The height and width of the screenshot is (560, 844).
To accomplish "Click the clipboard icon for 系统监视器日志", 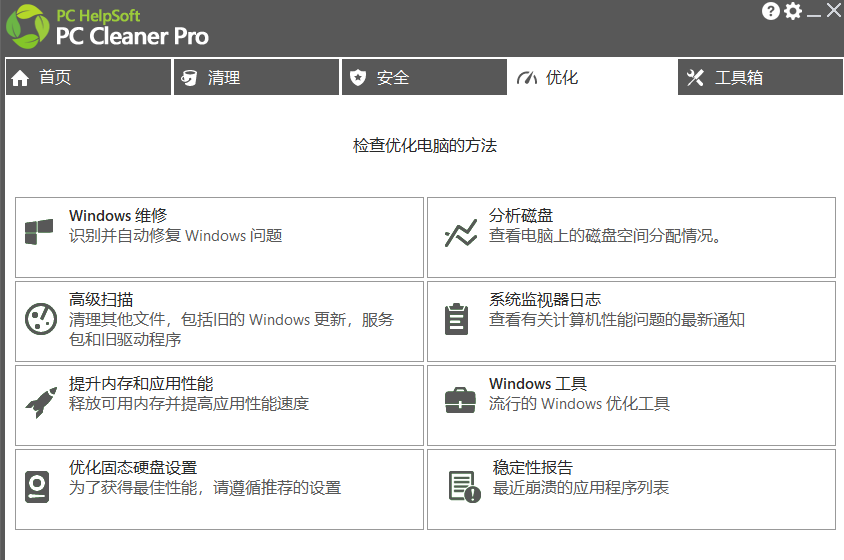I will pos(456,319).
